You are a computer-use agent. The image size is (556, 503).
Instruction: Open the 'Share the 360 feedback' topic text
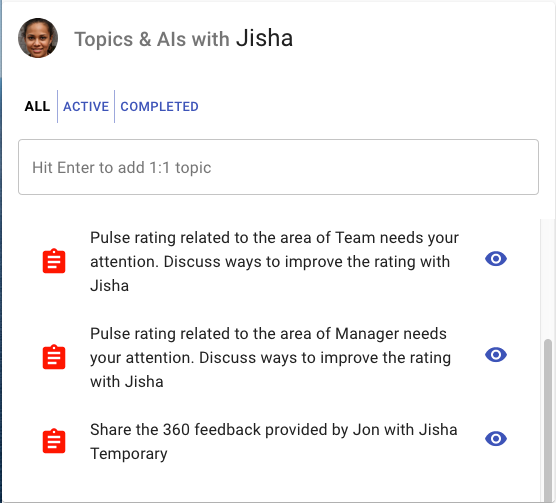(x=274, y=442)
